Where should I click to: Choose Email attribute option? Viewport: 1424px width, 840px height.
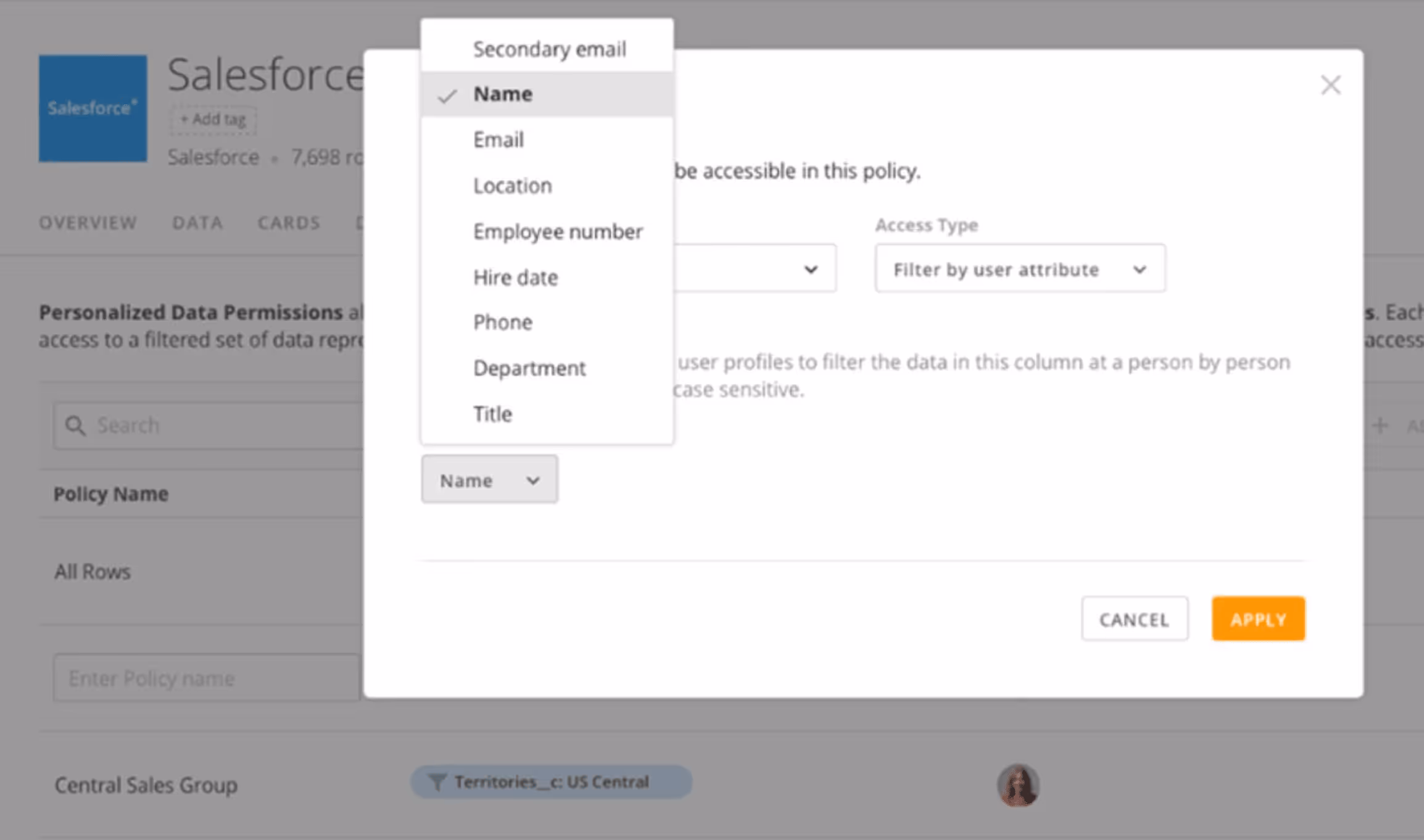(x=499, y=140)
